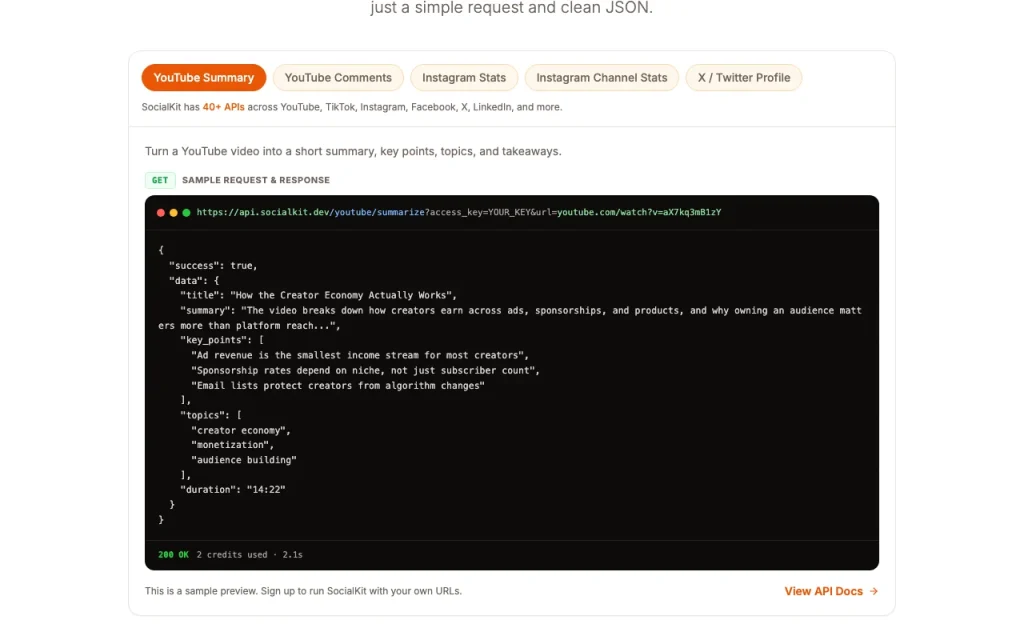Screen dimensions: 1024x640
Task: Click the "Turn a YouTube video into a short summary" description
Action: (x=353, y=152)
